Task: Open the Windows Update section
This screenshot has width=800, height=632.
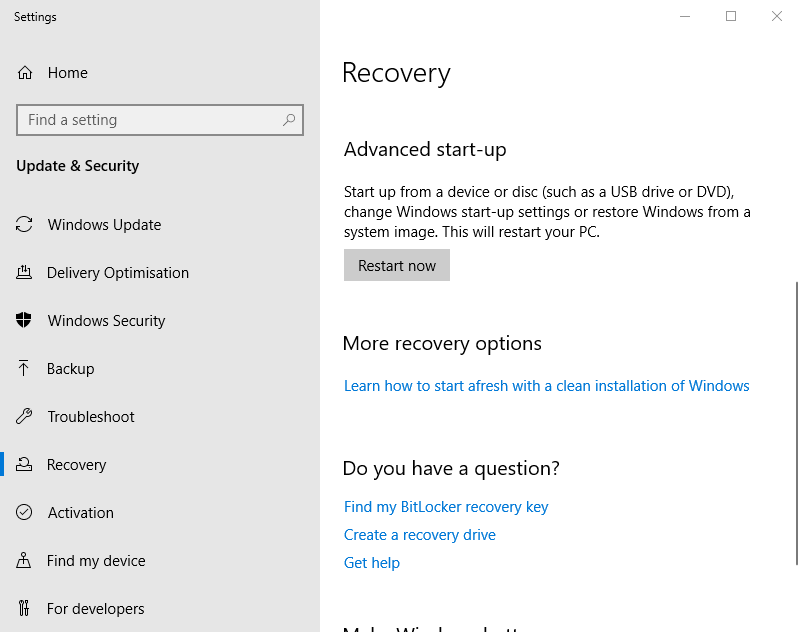Action: pos(104,225)
